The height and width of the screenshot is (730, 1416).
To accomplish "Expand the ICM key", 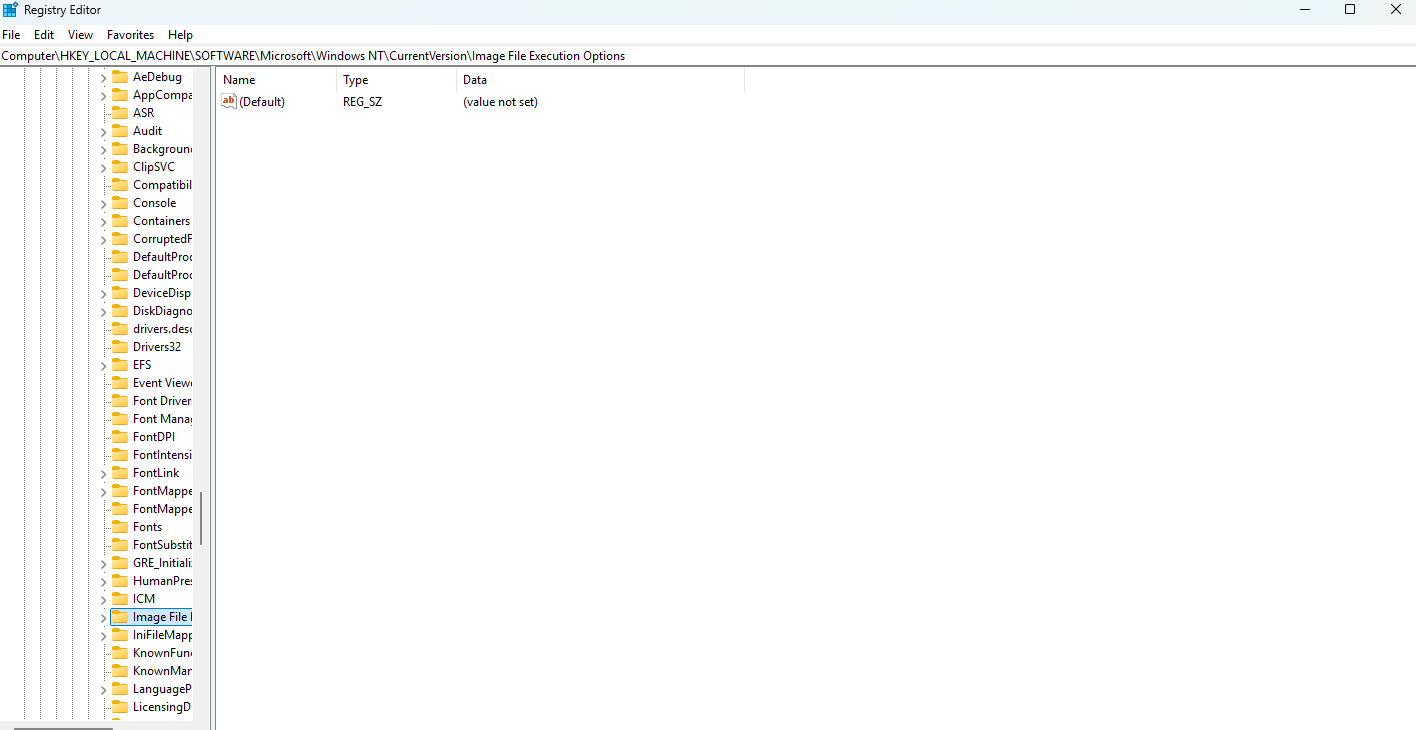I will tap(103, 600).
